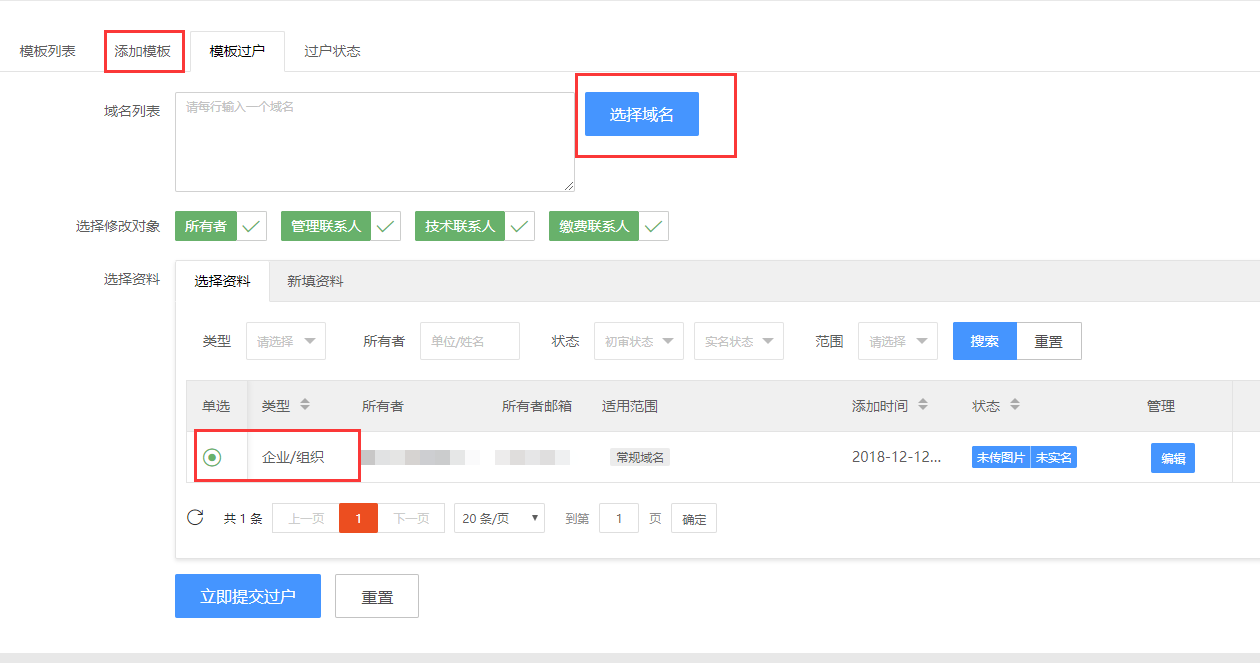
Task: Open the 实名状态 dropdown
Action: pos(738,341)
